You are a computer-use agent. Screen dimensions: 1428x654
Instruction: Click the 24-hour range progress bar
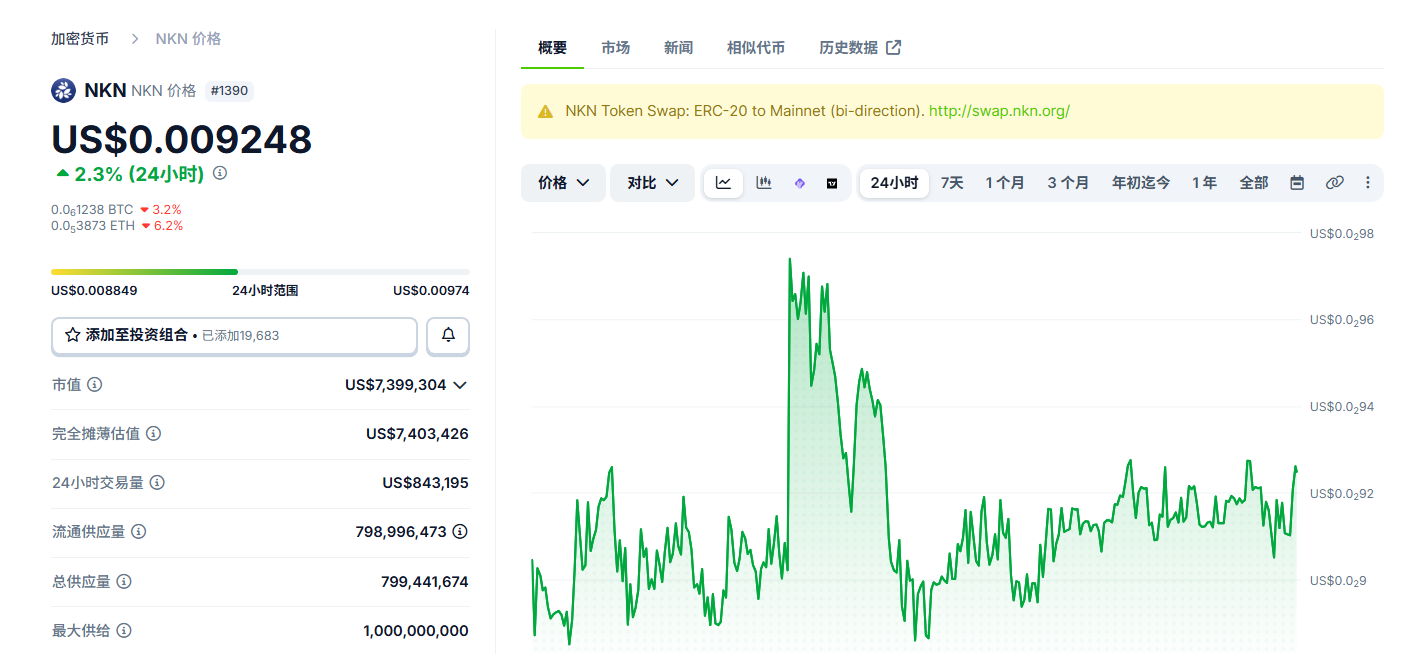(260, 271)
